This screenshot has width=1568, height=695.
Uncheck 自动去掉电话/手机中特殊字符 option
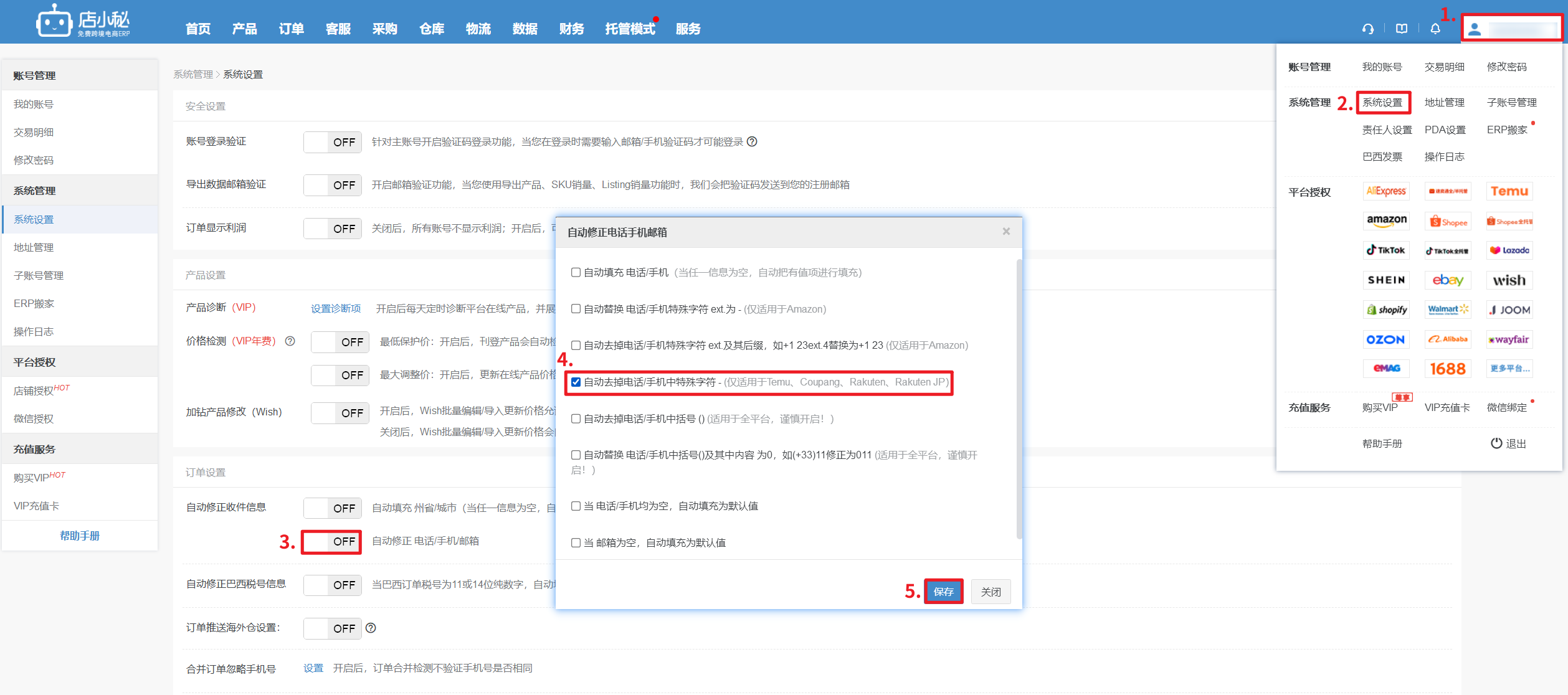coord(576,382)
